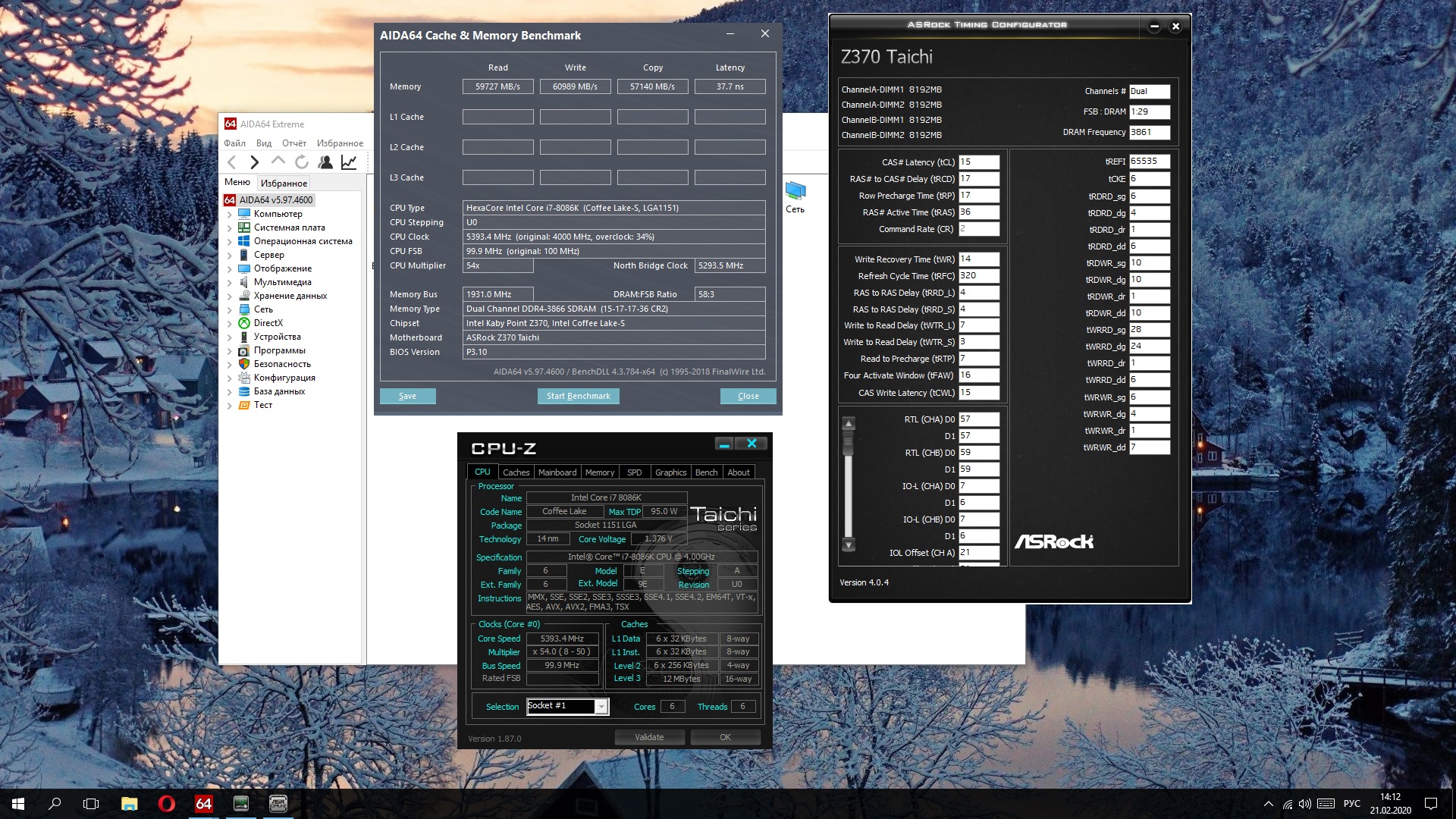Click the up arrow toolbar icon
This screenshot has height=819, width=1456.
(278, 162)
